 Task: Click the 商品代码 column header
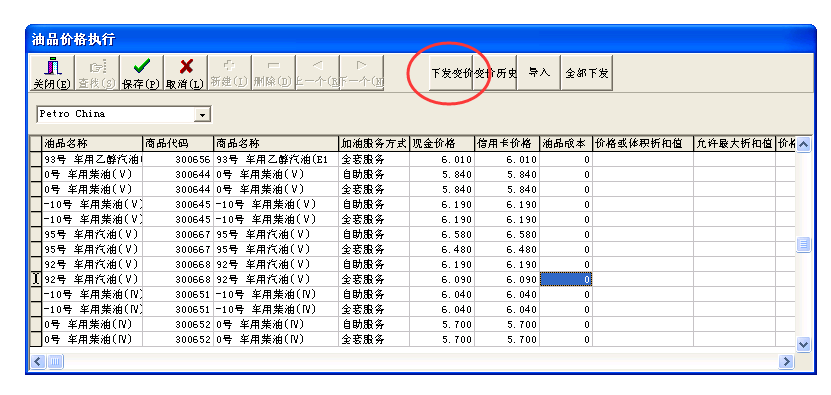[178, 144]
